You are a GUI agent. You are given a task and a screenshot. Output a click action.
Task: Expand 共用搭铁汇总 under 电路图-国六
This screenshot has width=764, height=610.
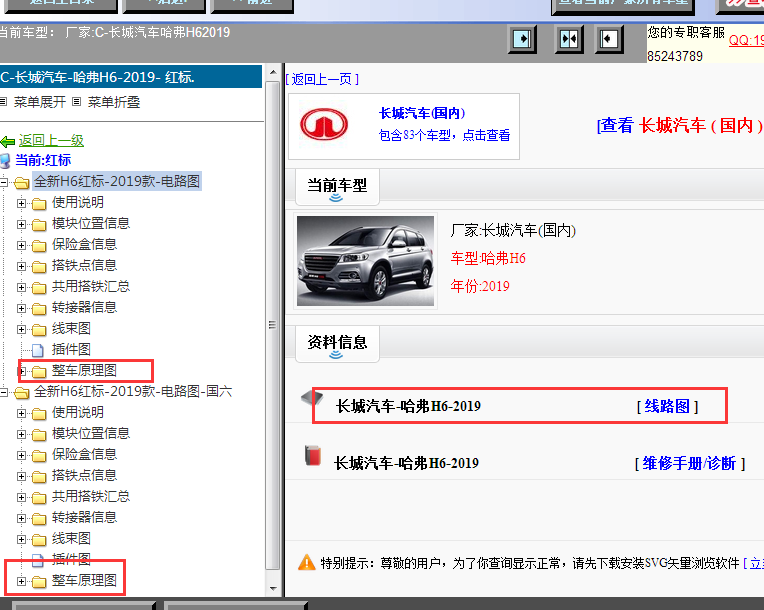(x=21, y=497)
